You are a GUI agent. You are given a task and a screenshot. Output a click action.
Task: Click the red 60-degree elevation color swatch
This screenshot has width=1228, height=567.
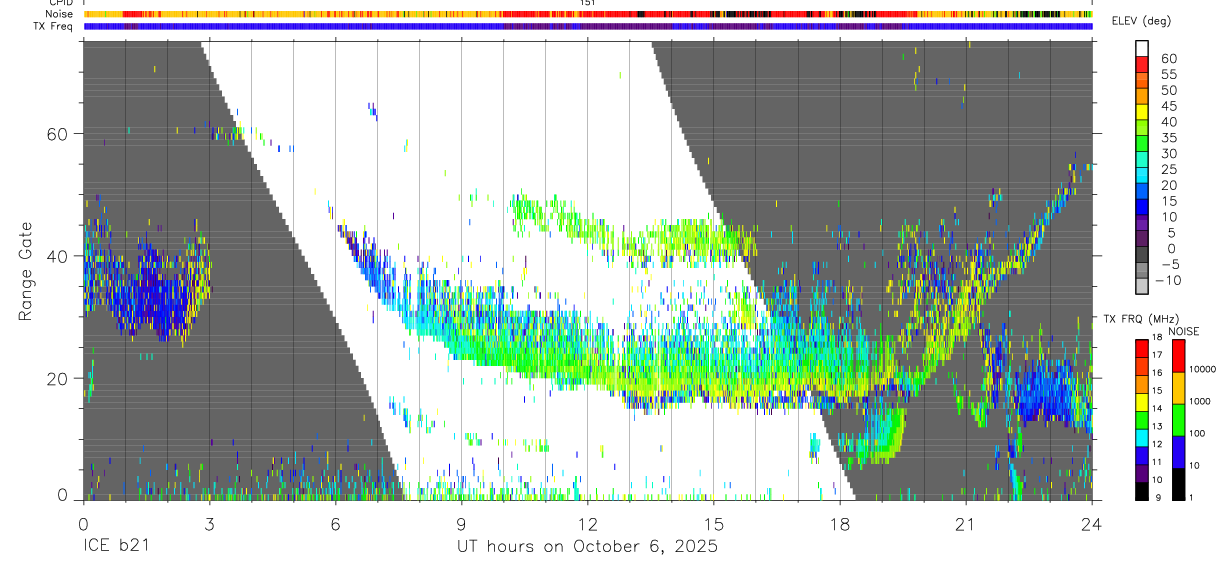click(x=1142, y=65)
